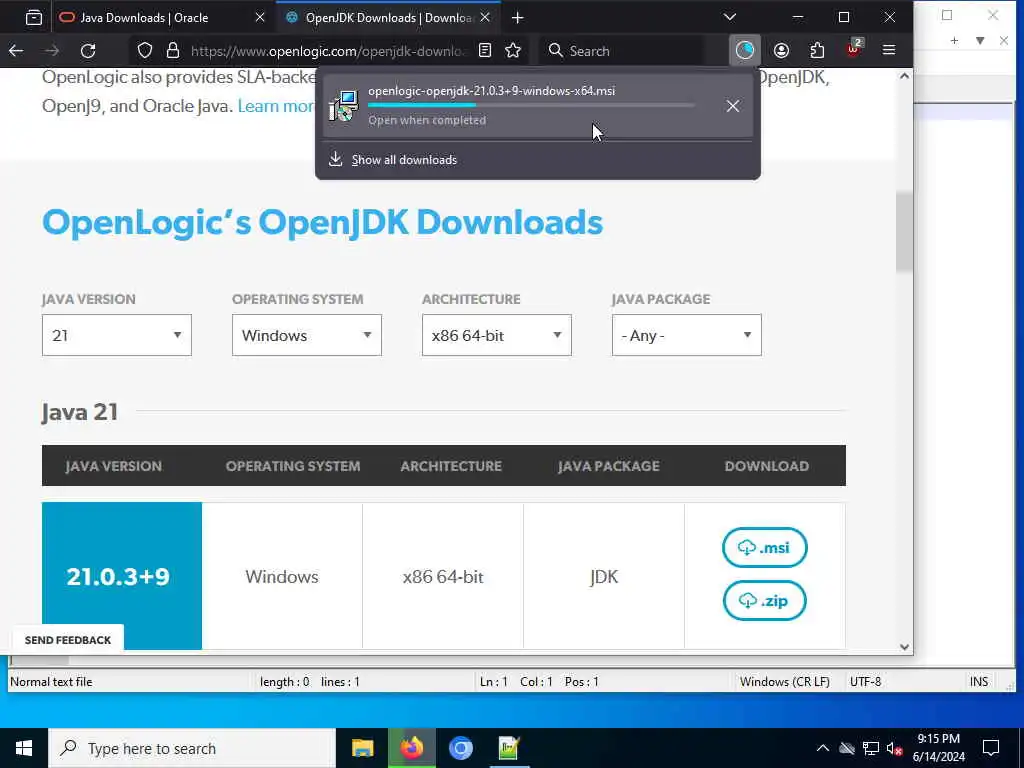1024x768 pixels.
Task: Click the network tray icon
Action: [x=871, y=748]
